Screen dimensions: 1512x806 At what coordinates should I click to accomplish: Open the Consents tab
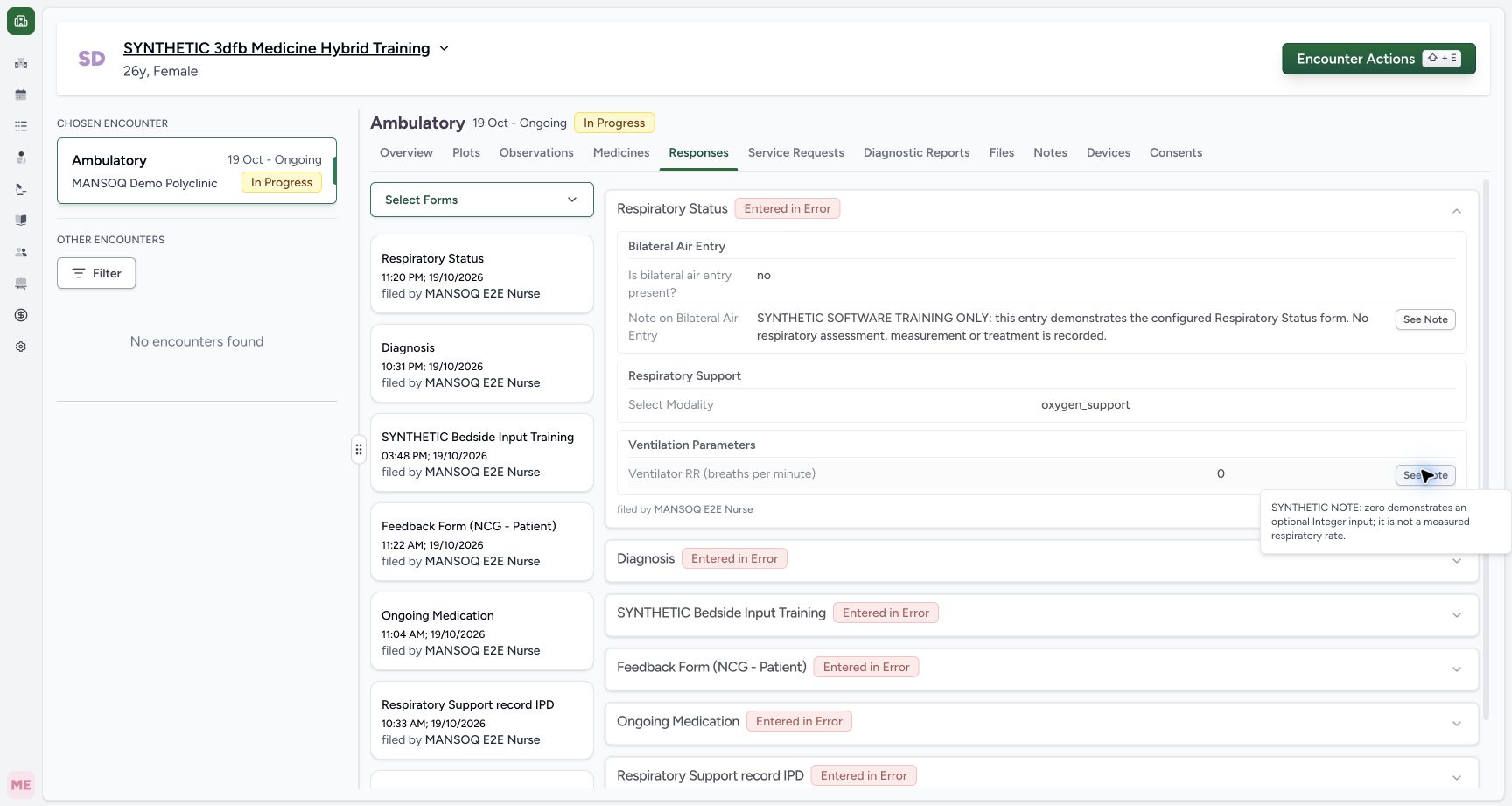click(1176, 152)
